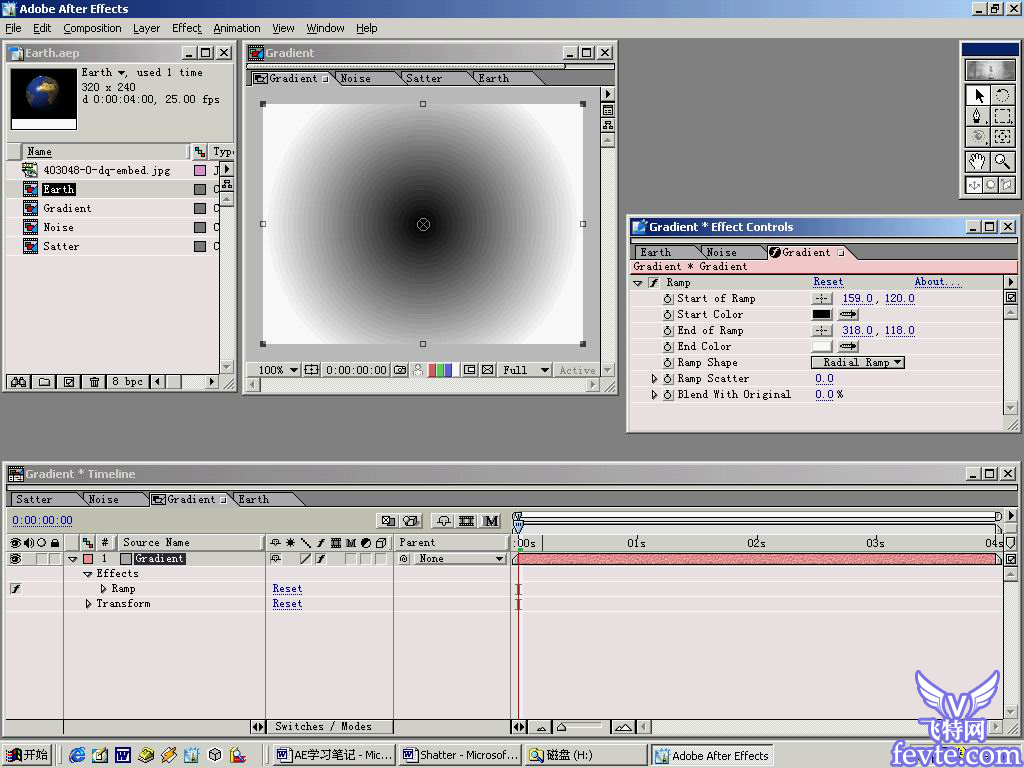The height and width of the screenshot is (768, 1024).
Task: Toggle the Ramp effect switch in timeline
Action: point(16,588)
